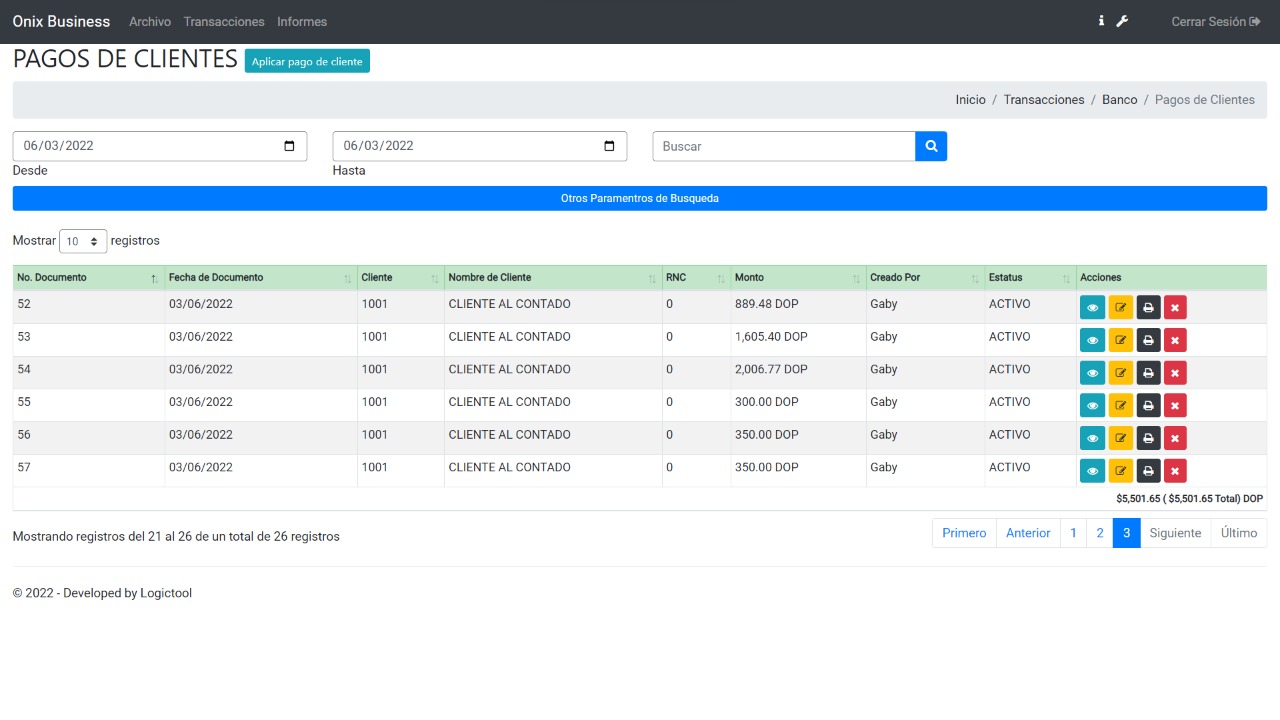This screenshot has width=1280, height=720.
Task: Open the Mostrar registros count dropdown
Action: pyautogui.click(x=83, y=241)
